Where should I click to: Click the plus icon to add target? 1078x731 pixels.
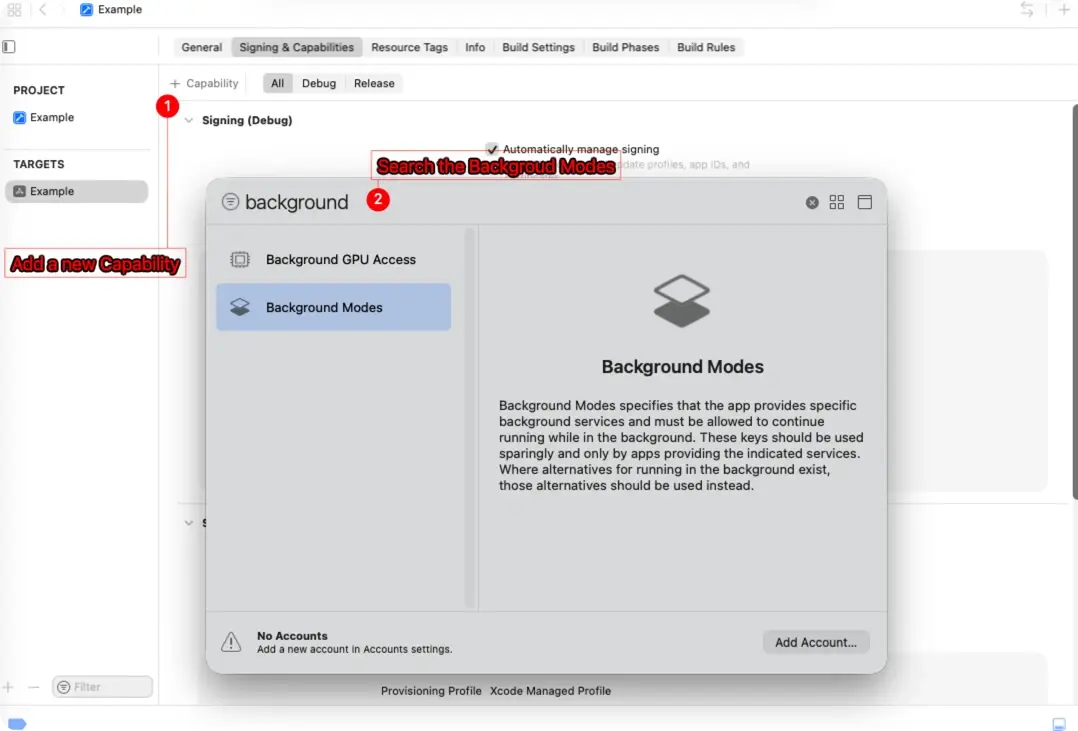coord(9,687)
